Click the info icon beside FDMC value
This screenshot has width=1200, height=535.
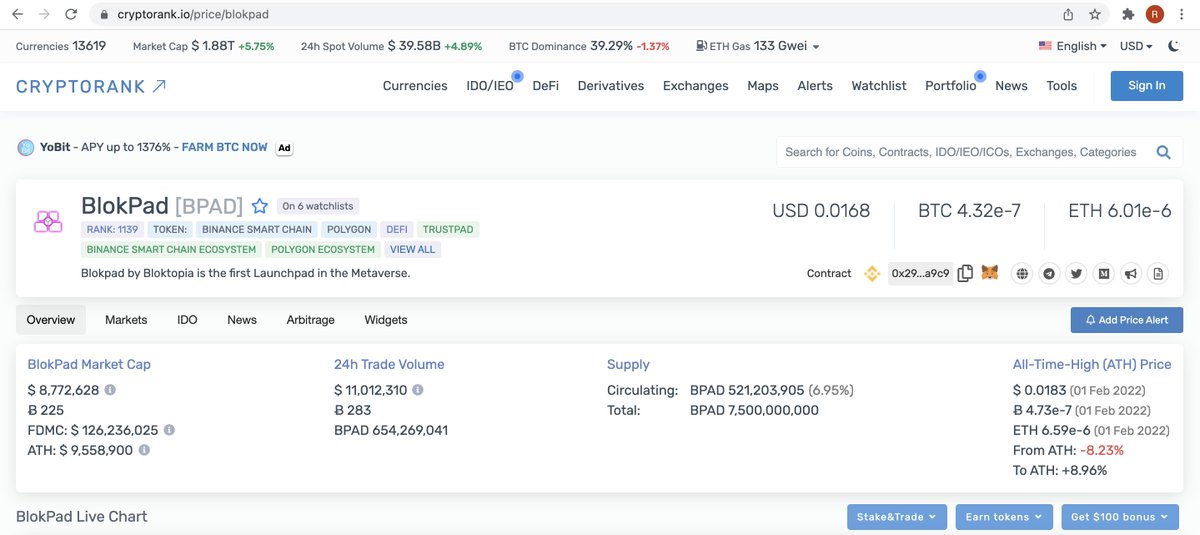(169, 430)
